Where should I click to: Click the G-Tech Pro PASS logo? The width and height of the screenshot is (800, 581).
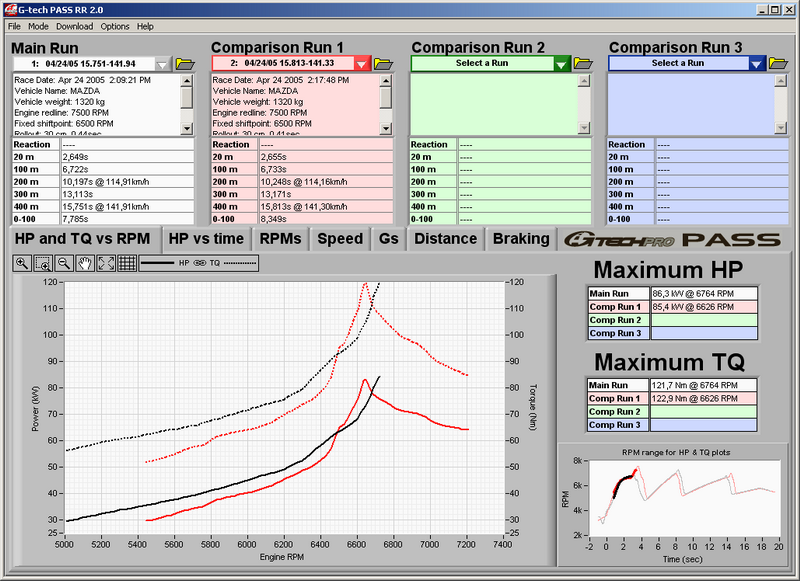[672, 239]
